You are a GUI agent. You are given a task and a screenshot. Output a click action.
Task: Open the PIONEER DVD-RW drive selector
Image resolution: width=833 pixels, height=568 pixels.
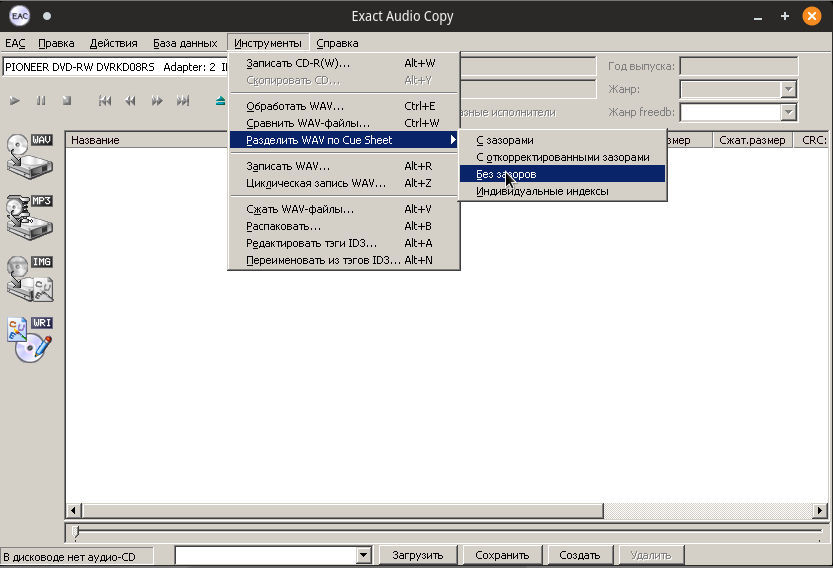pos(116,67)
